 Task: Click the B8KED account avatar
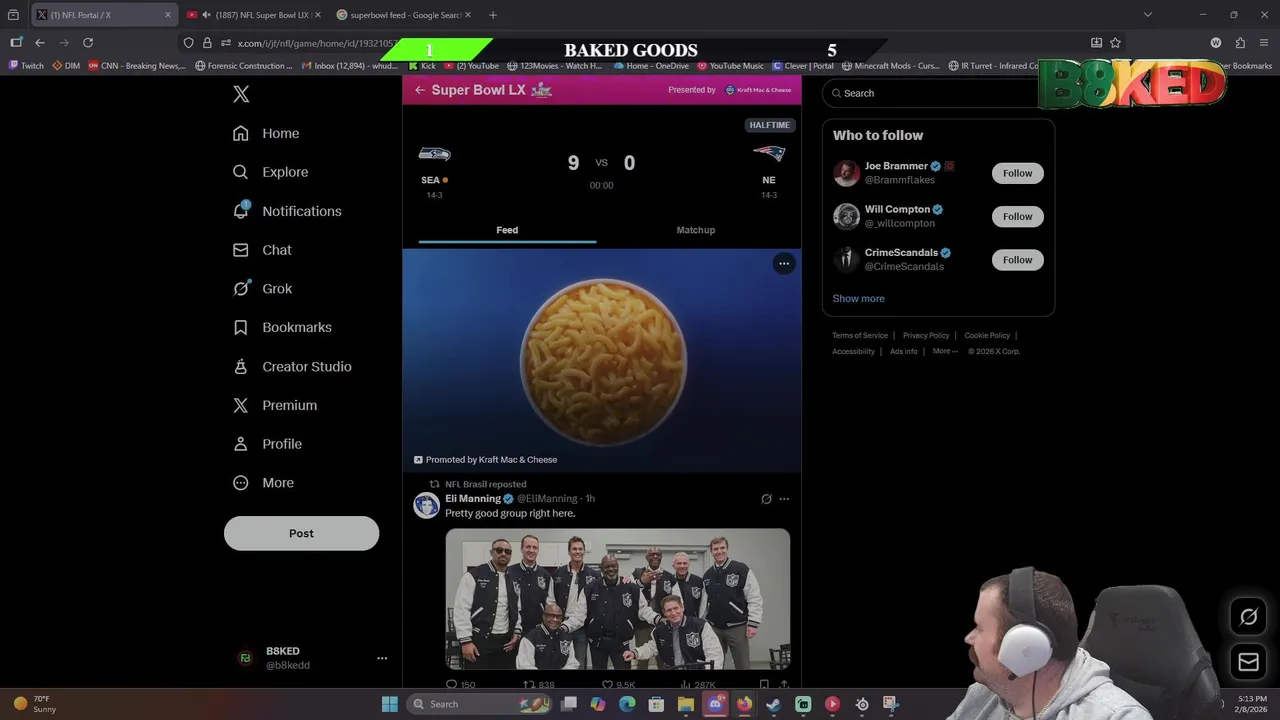(x=245, y=658)
